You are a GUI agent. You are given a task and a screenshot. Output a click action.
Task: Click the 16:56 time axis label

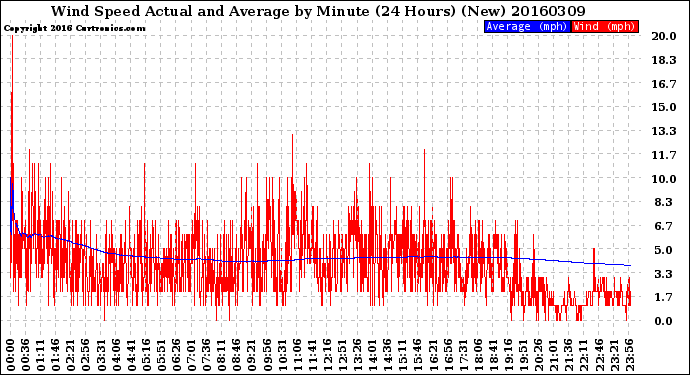click(447, 355)
